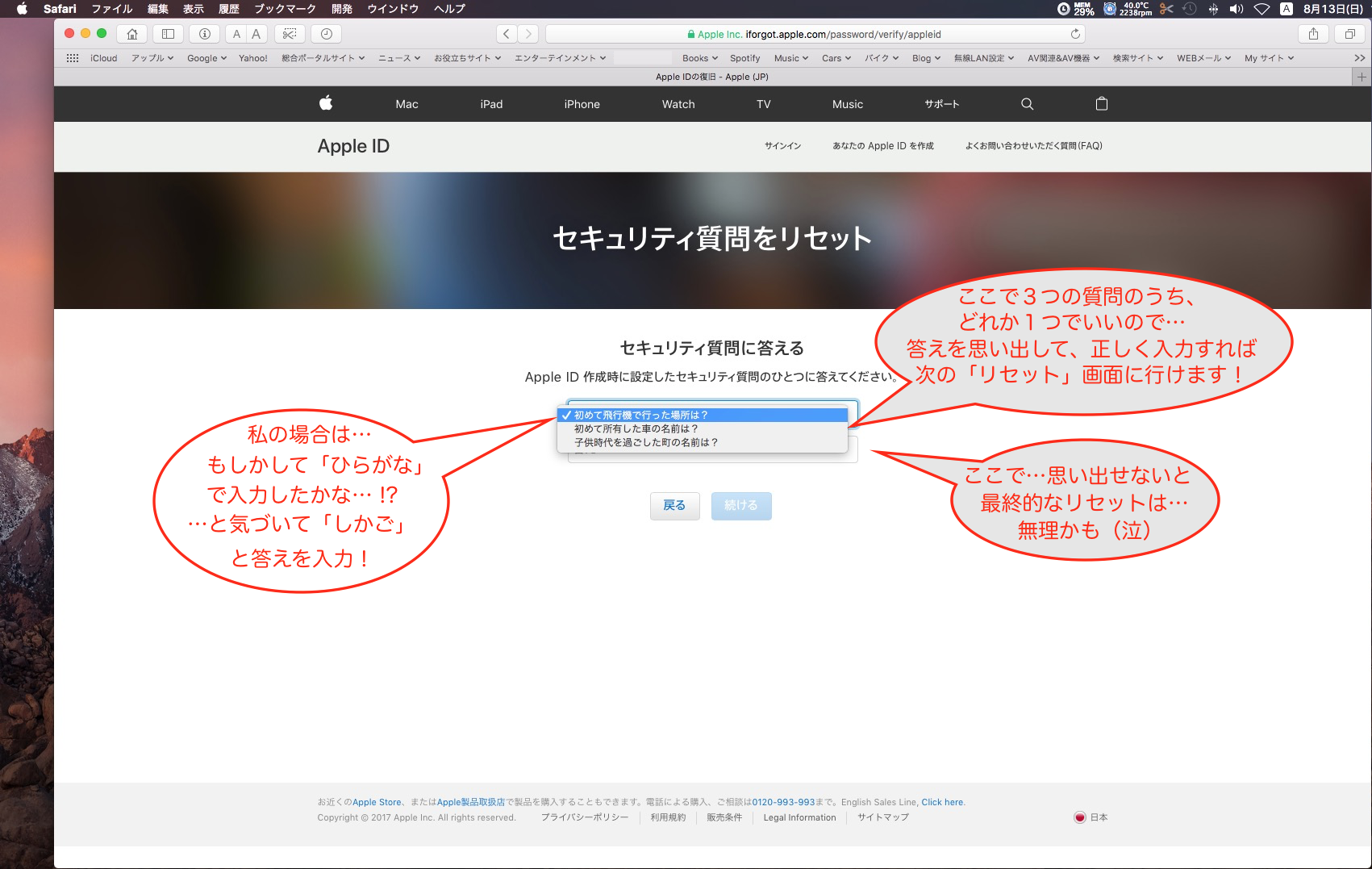Open the iCloud bookmark
1372x869 pixels.
pyautogui.click(x=104, y=58)
